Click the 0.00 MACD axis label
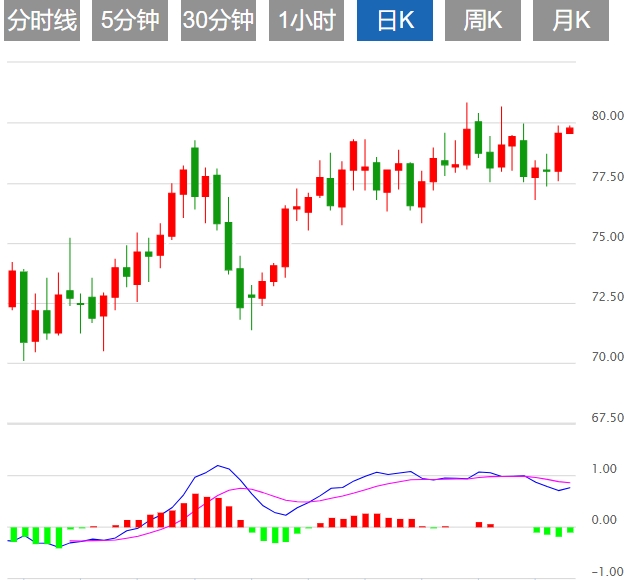The image size is (631, 580). (603, 520)
